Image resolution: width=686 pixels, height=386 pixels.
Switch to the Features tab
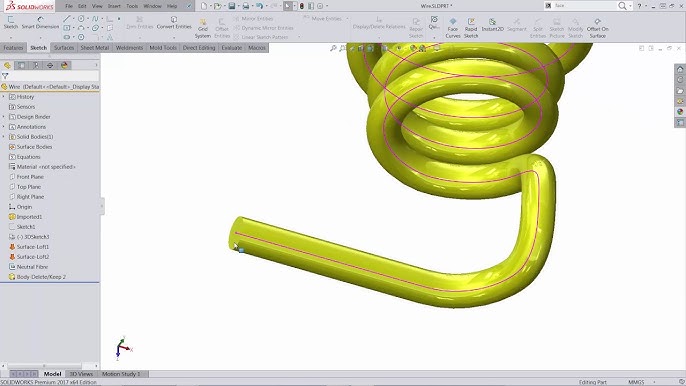click(14, 48)
